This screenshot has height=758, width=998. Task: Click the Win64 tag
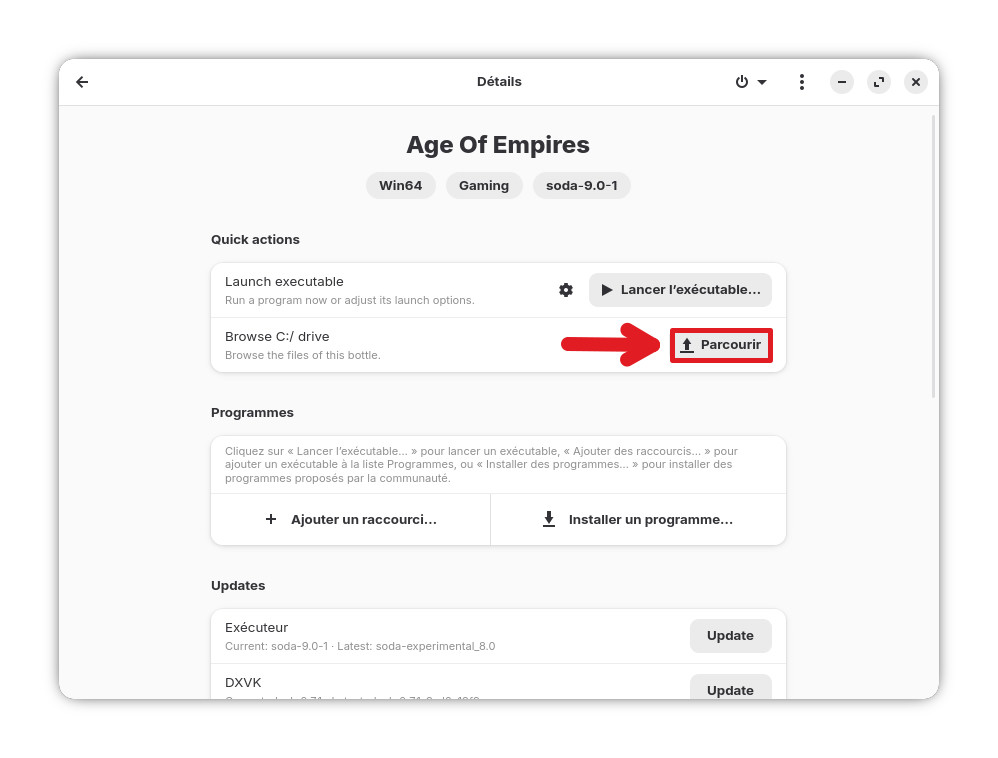coord(401,185)
